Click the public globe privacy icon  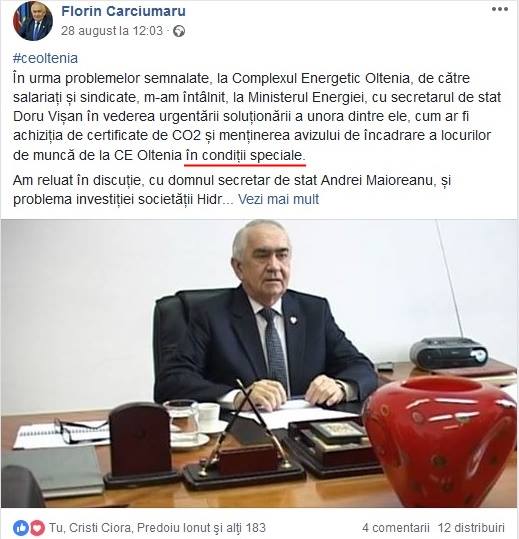click(x=179, y=31)
